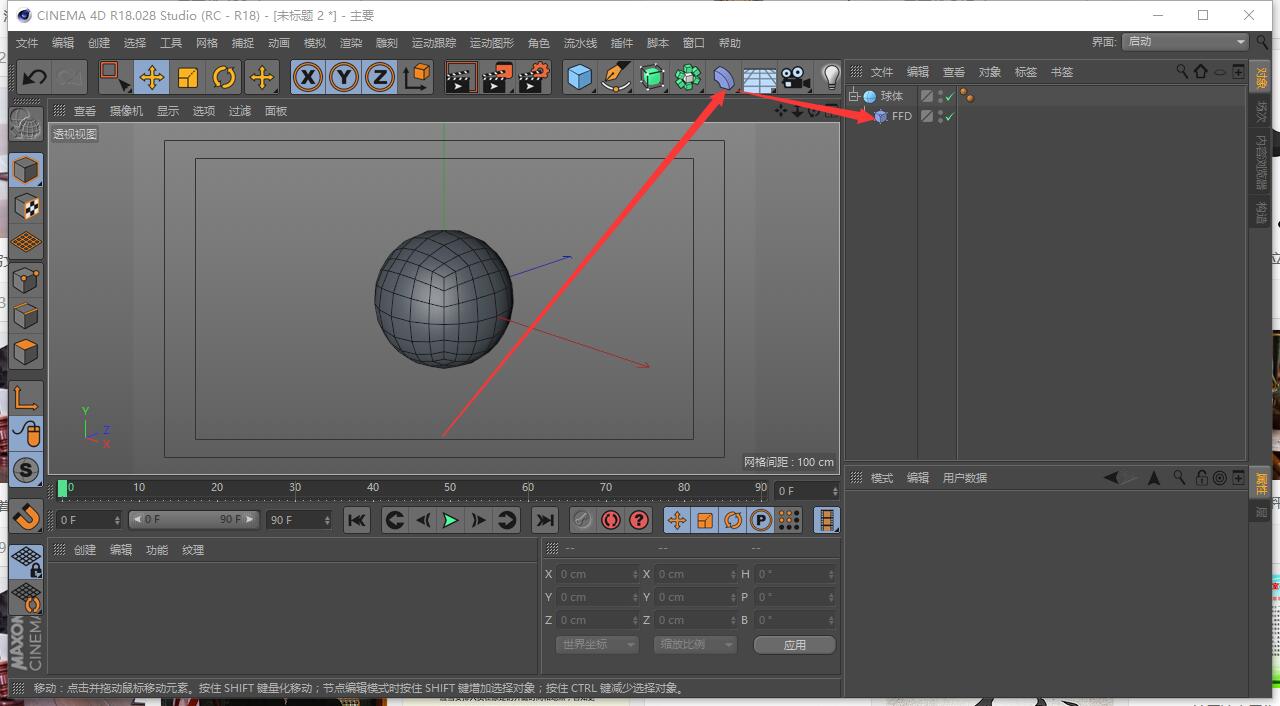Click the Undo arrow icon

tap(34, 77)
